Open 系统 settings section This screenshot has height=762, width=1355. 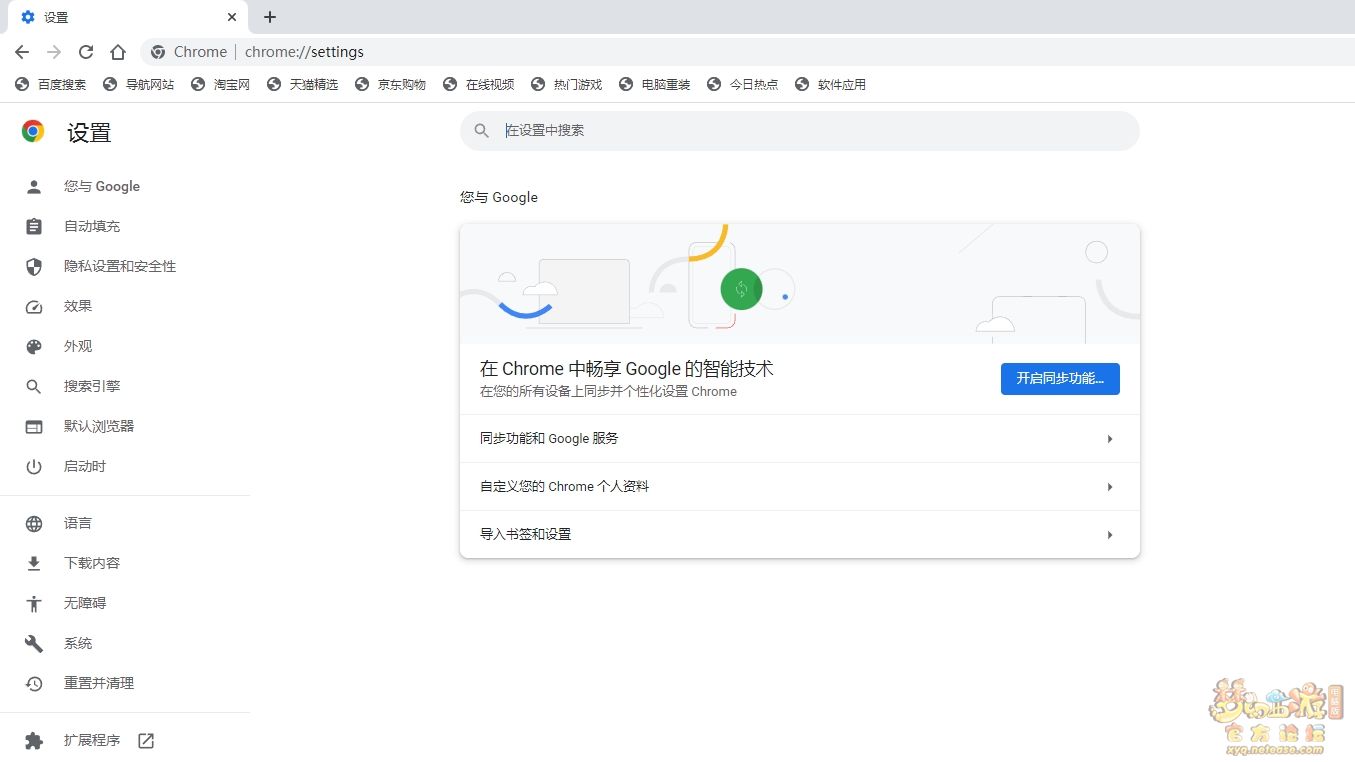pyautogui.click(x=78, y=643)
